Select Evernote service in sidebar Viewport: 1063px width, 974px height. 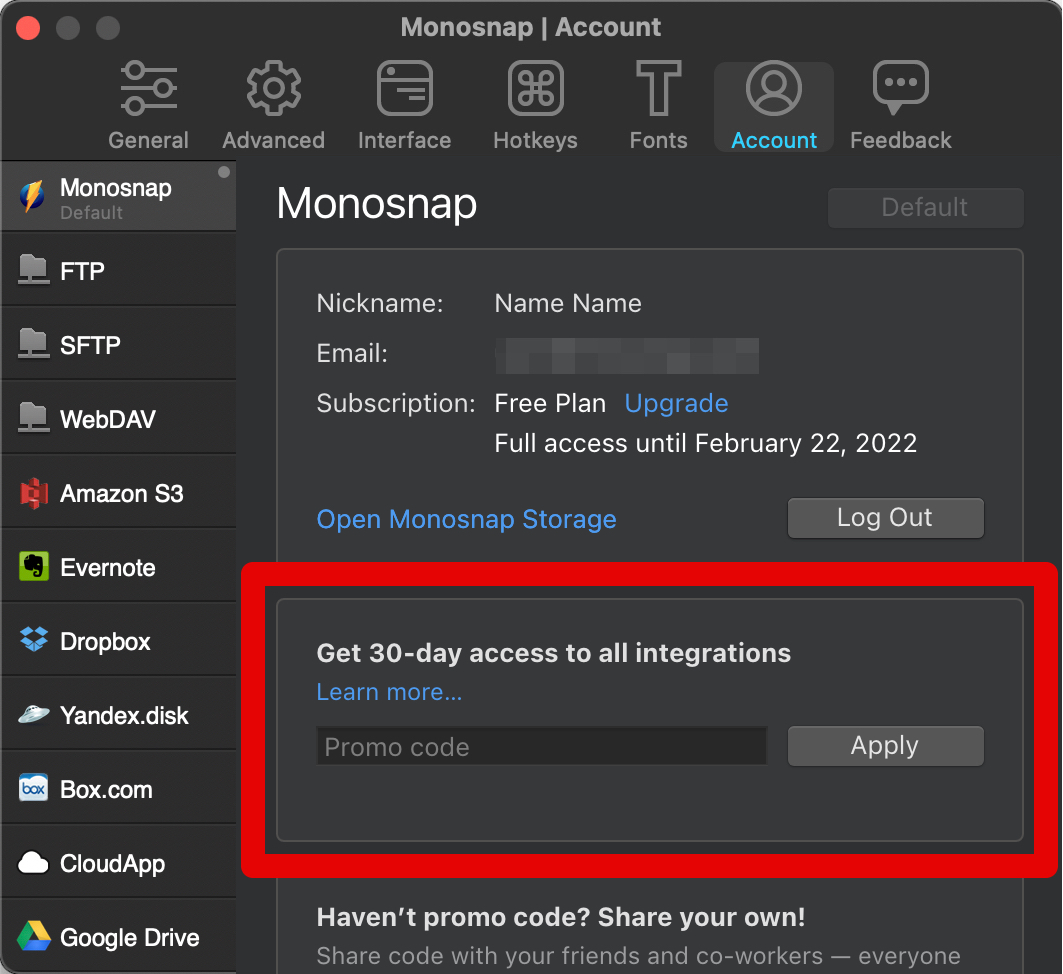119,567
